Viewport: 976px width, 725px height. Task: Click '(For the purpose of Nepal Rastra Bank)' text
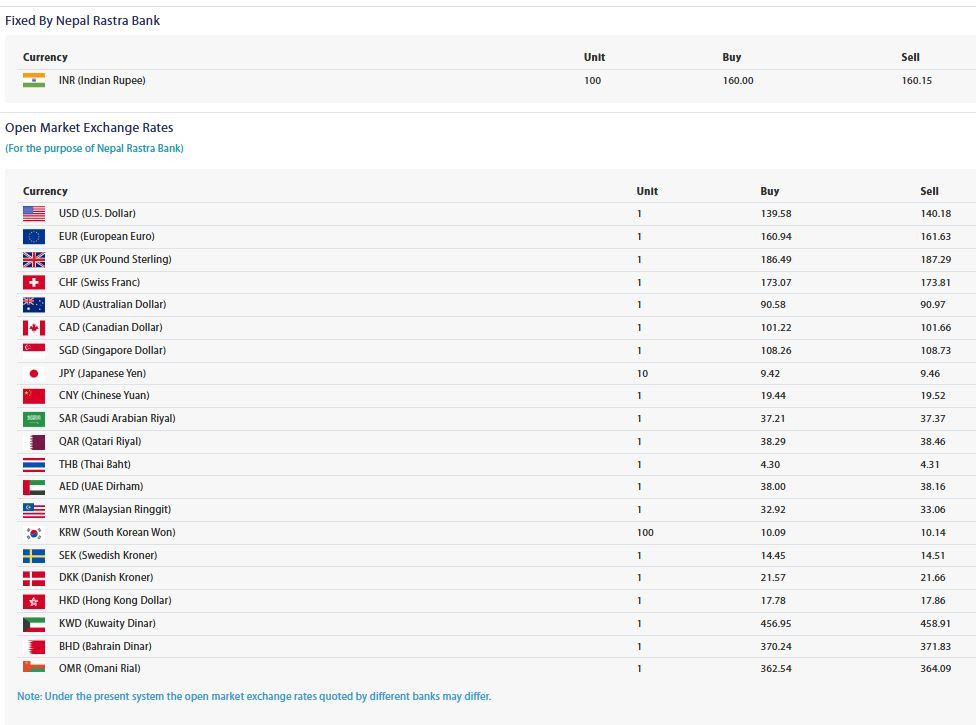click(94, 148)
